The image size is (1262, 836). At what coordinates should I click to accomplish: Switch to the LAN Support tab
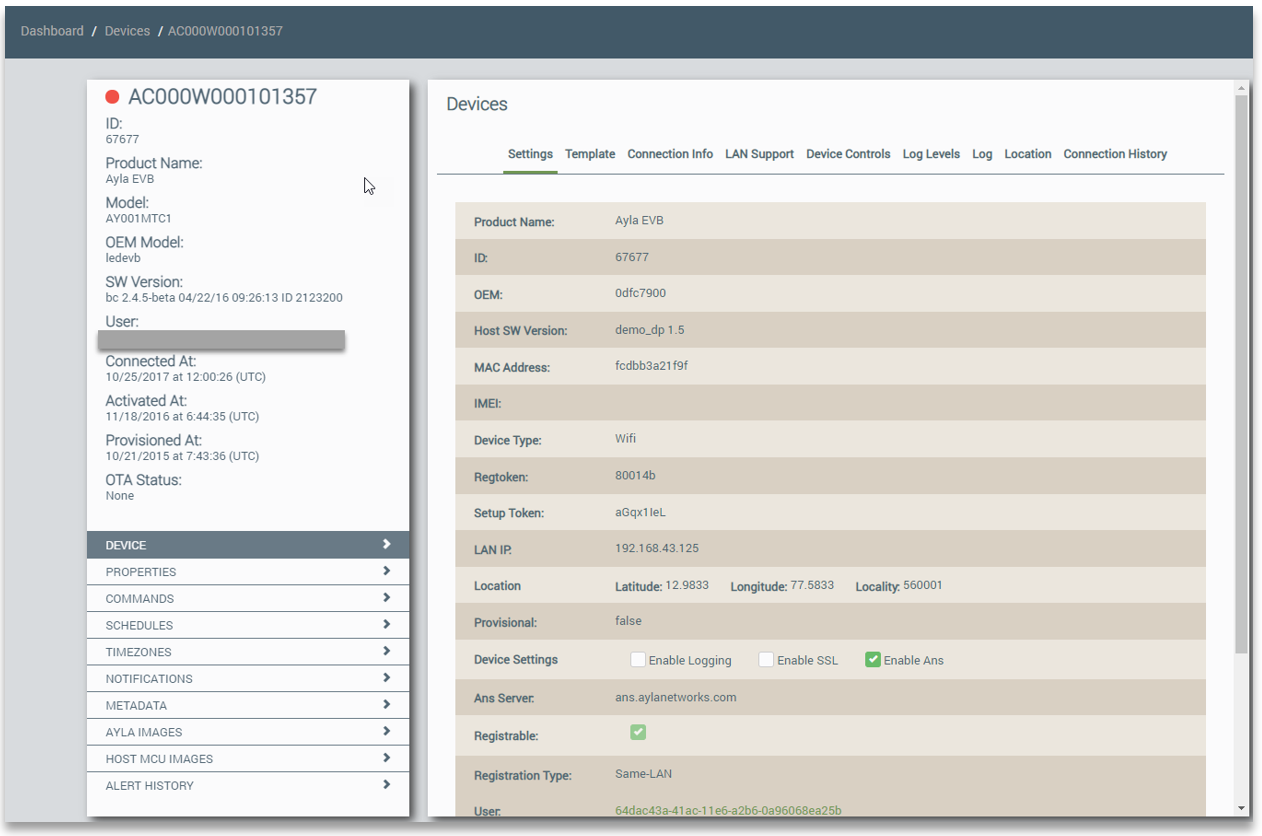(759, 154)
